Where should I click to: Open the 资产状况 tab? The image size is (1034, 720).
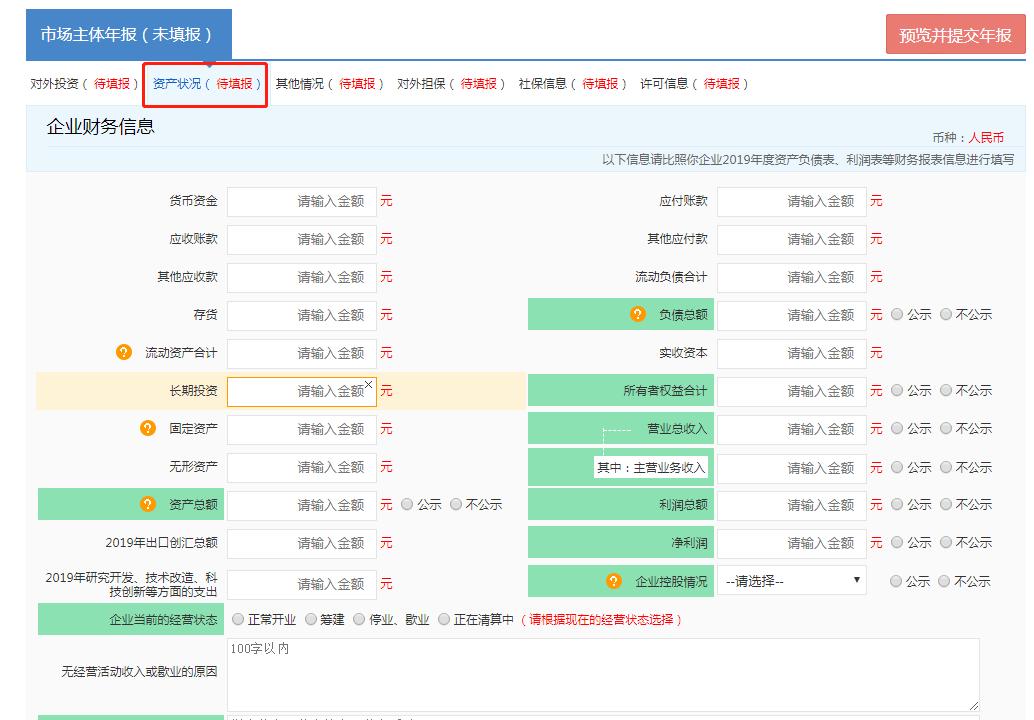206,84
